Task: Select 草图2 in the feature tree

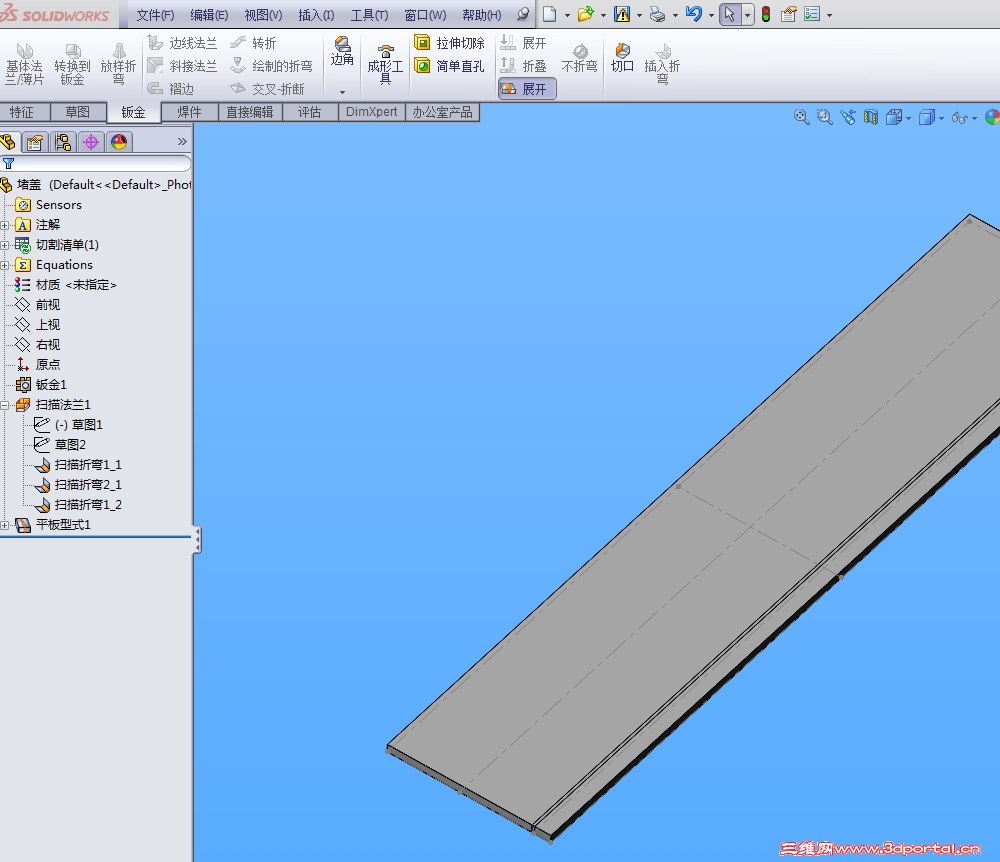Action: click(70, 444)
